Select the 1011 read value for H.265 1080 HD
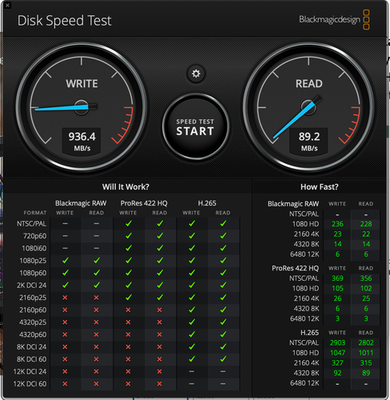 tap(366, 353)
